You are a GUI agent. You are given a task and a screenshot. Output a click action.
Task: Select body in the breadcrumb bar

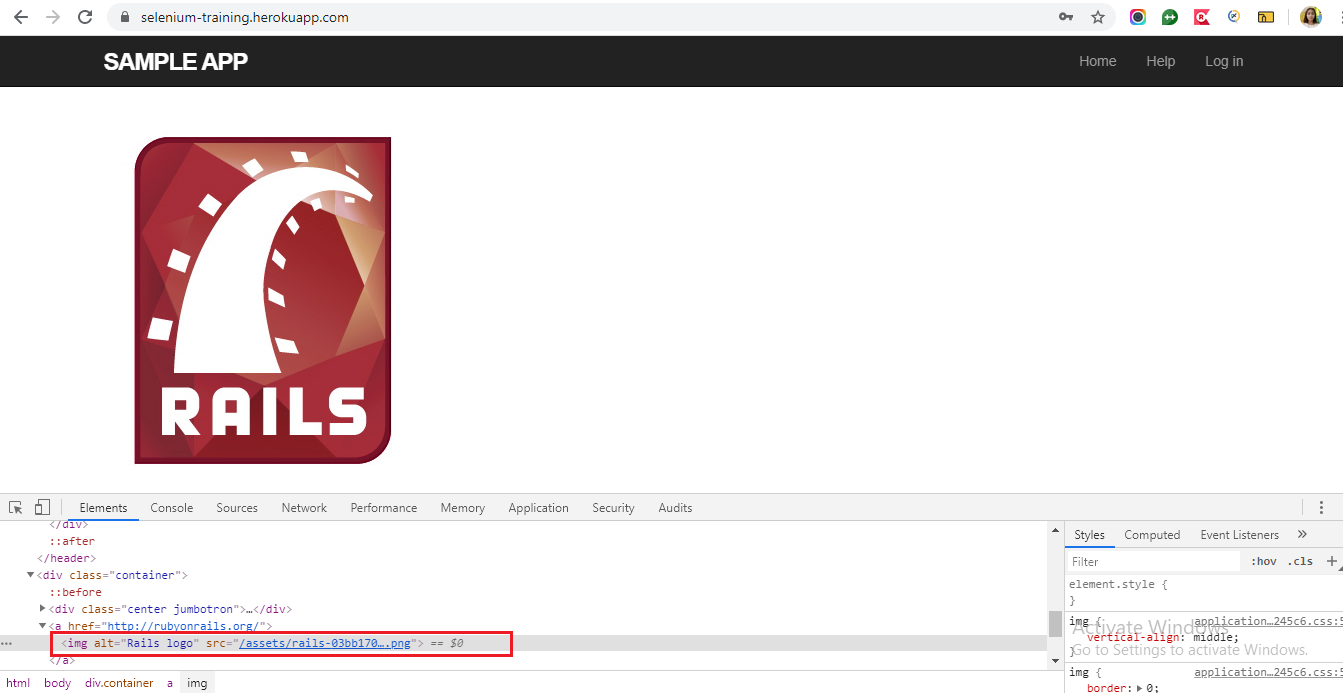coord(57,683)
